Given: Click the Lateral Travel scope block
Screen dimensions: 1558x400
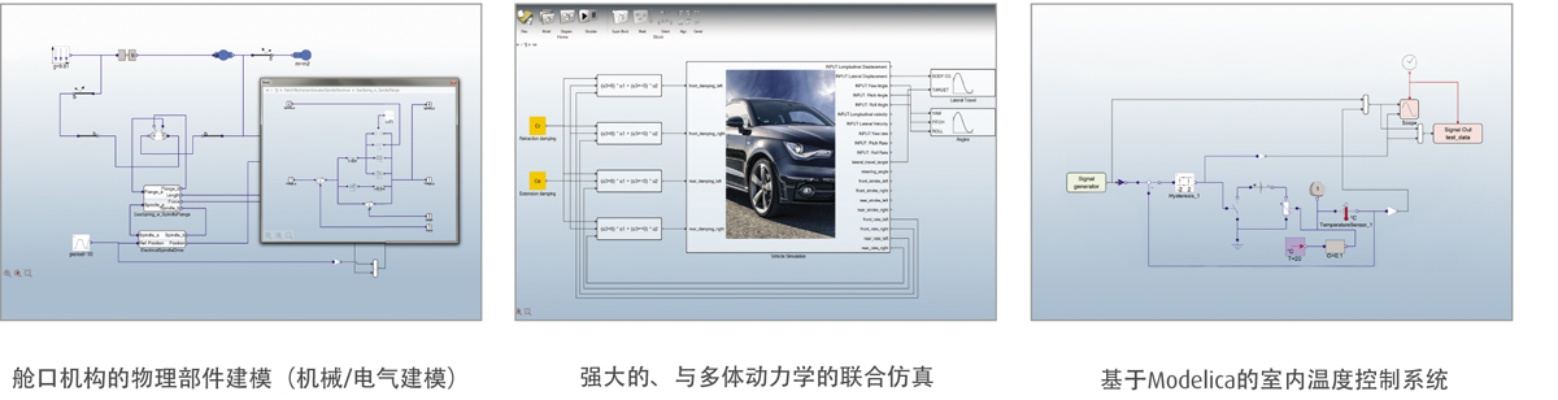Looking at the screenshot, I should (962, 83).
